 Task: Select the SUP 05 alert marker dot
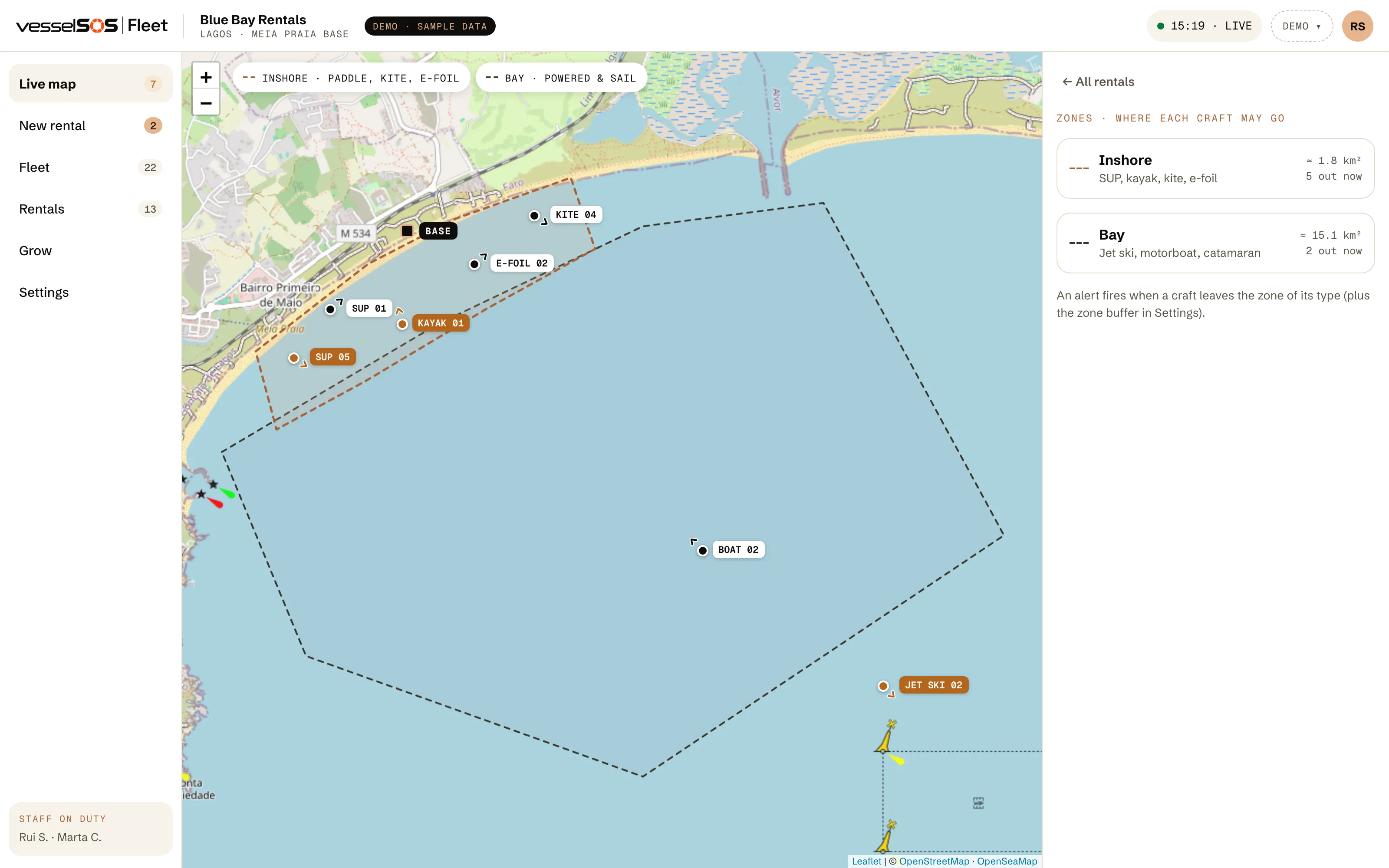(x=294, y=358)
